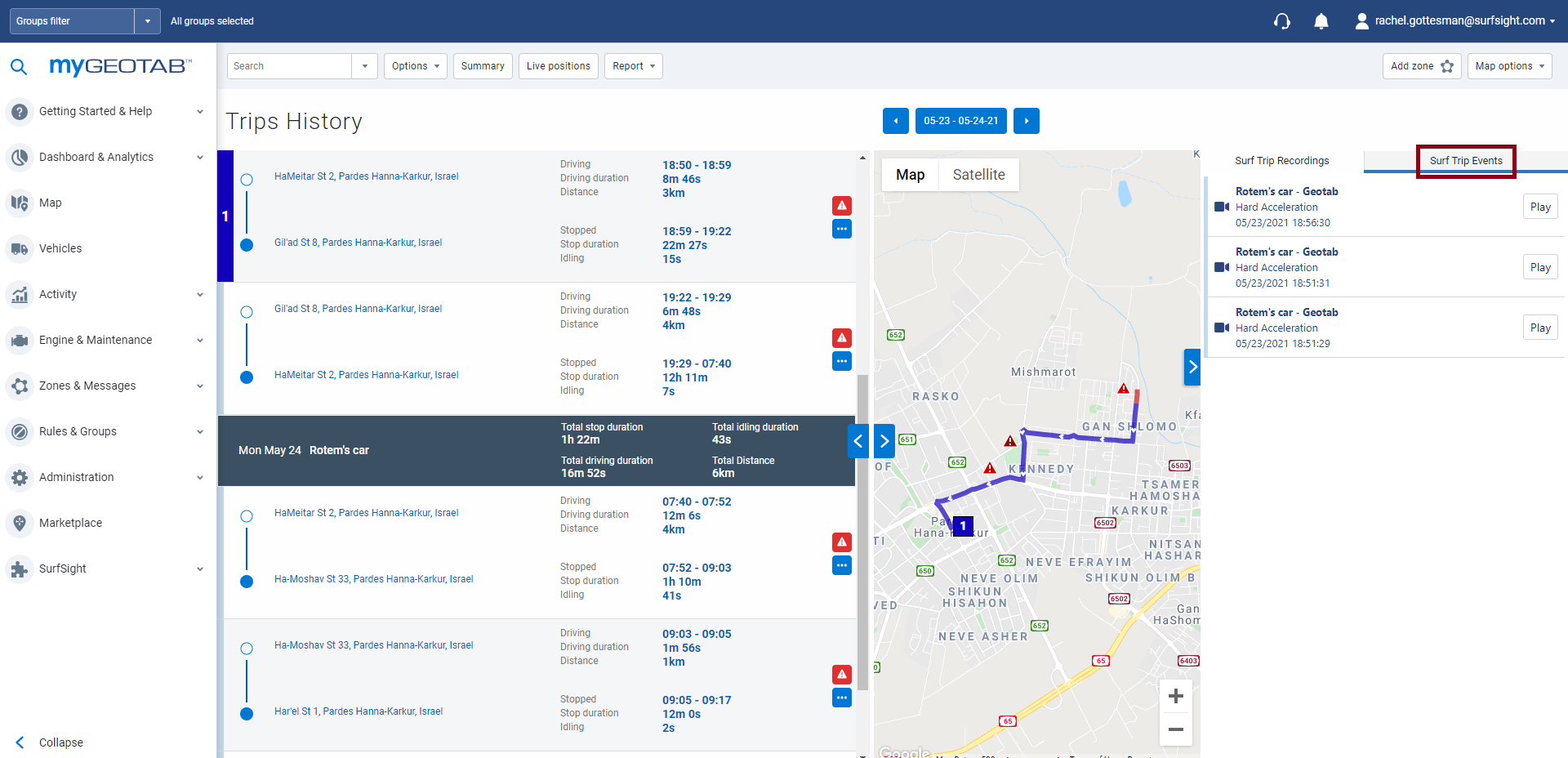Open the Options dropdown
This screenshot has height=758, width=1568.
pos(416,66)
